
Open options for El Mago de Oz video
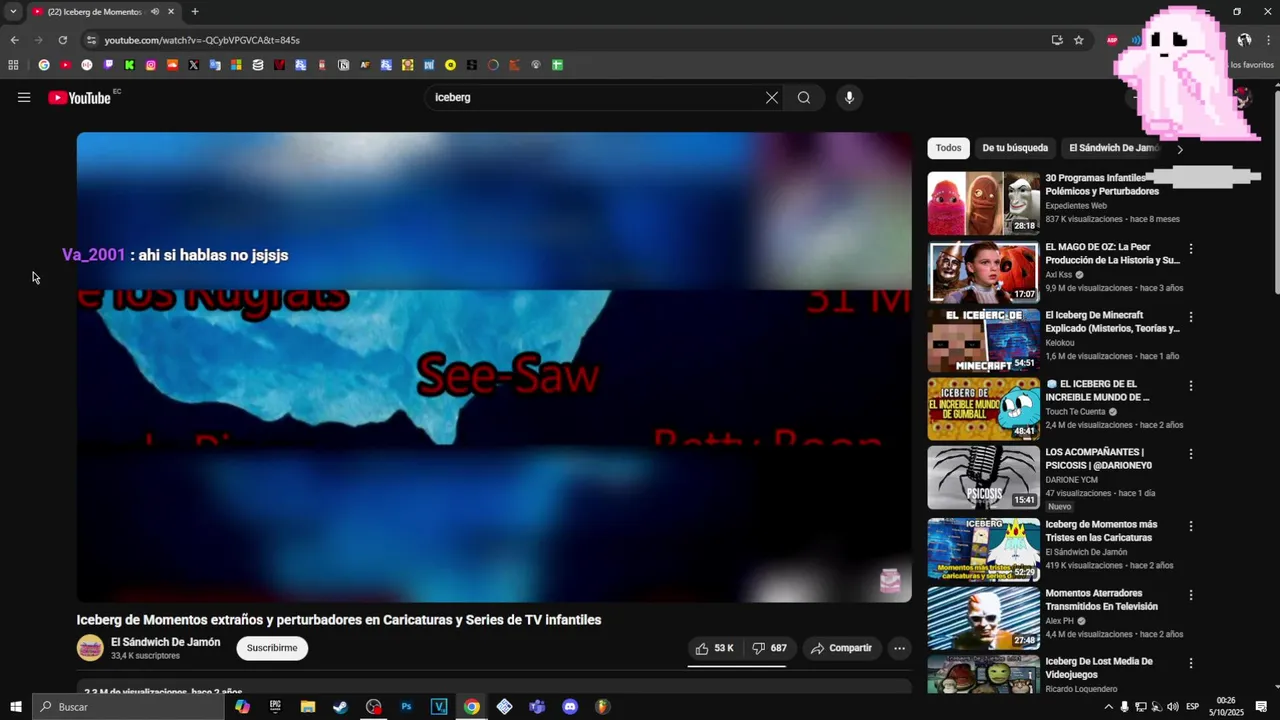click(x=1190, y=248)
